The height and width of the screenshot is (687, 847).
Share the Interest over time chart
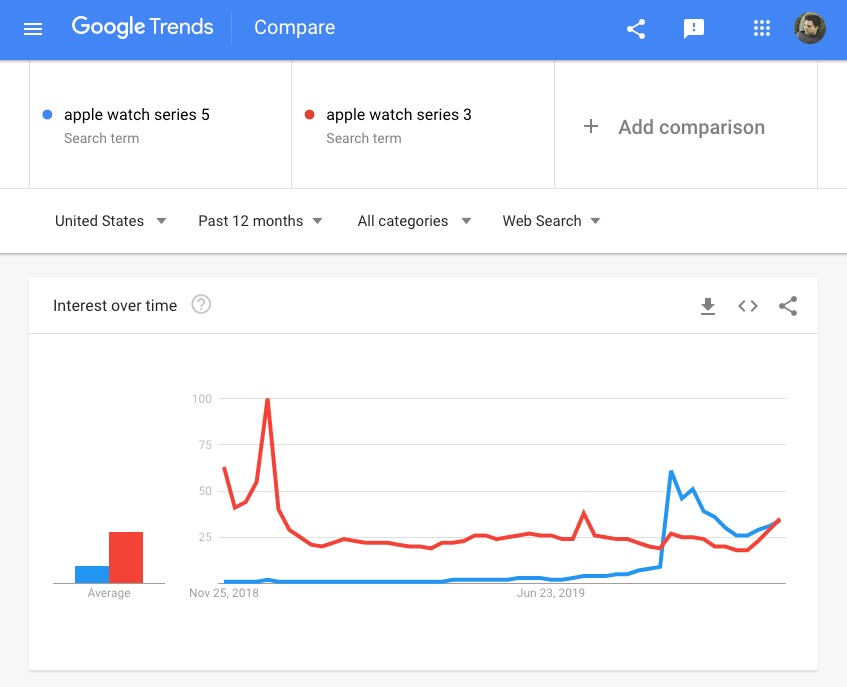(788, 306)
